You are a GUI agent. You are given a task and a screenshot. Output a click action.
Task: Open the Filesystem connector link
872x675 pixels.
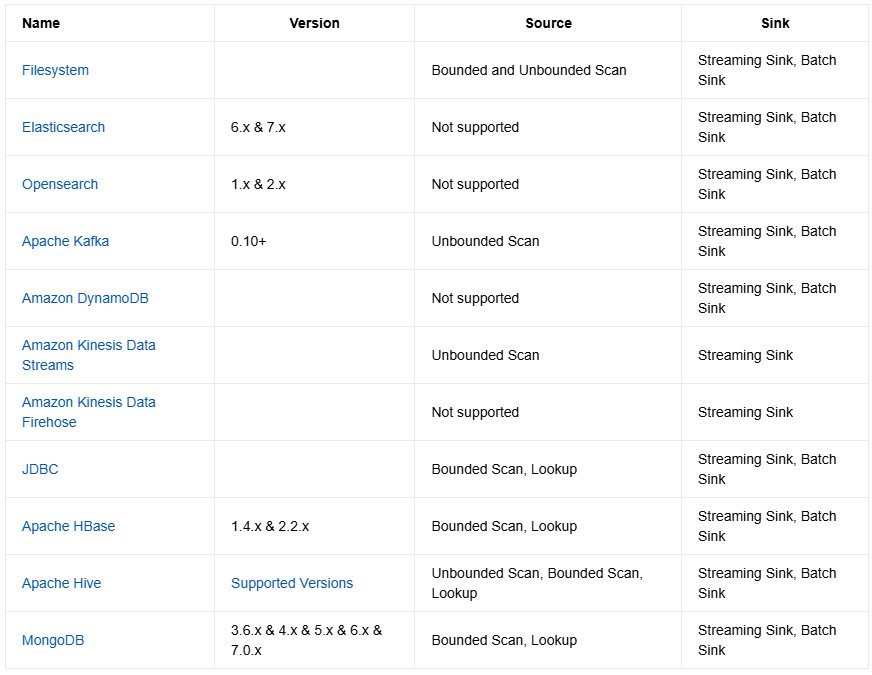click(55, 70)
